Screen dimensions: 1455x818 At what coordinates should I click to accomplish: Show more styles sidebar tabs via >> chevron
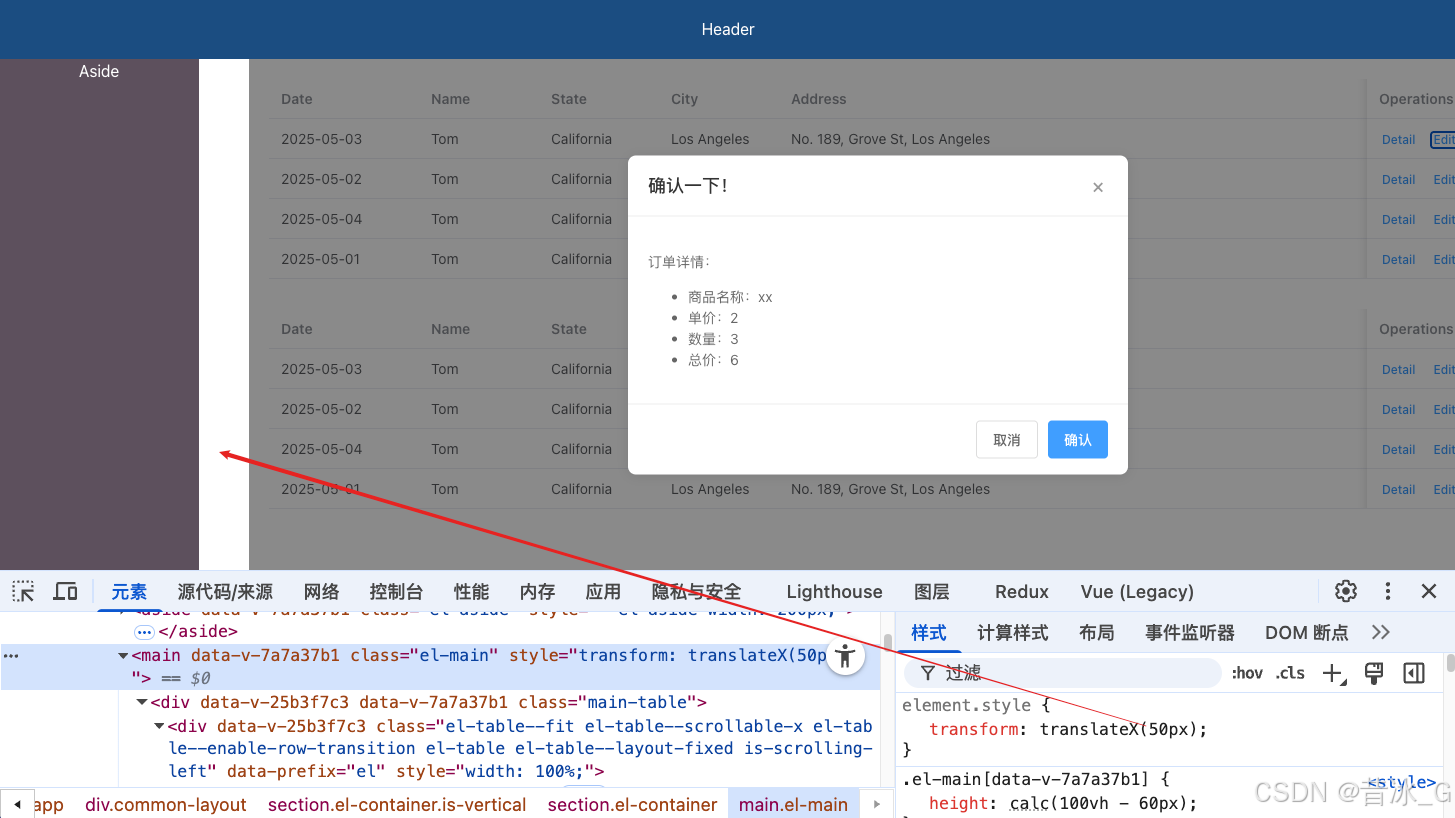point(1381,632)
